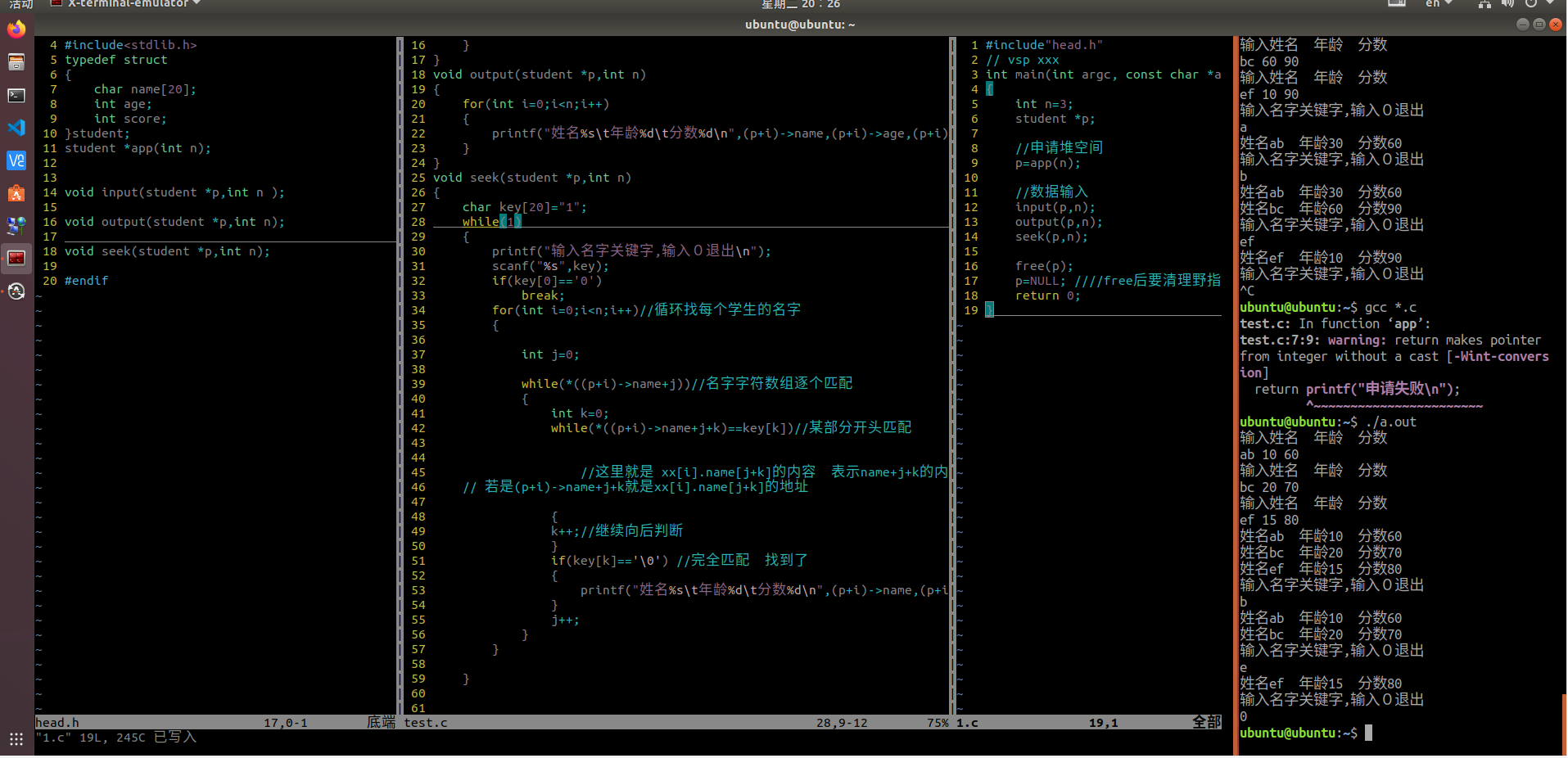Open the clock and calendar in top bar
The height and width of the screenshot is (758, 1568).
800,4
